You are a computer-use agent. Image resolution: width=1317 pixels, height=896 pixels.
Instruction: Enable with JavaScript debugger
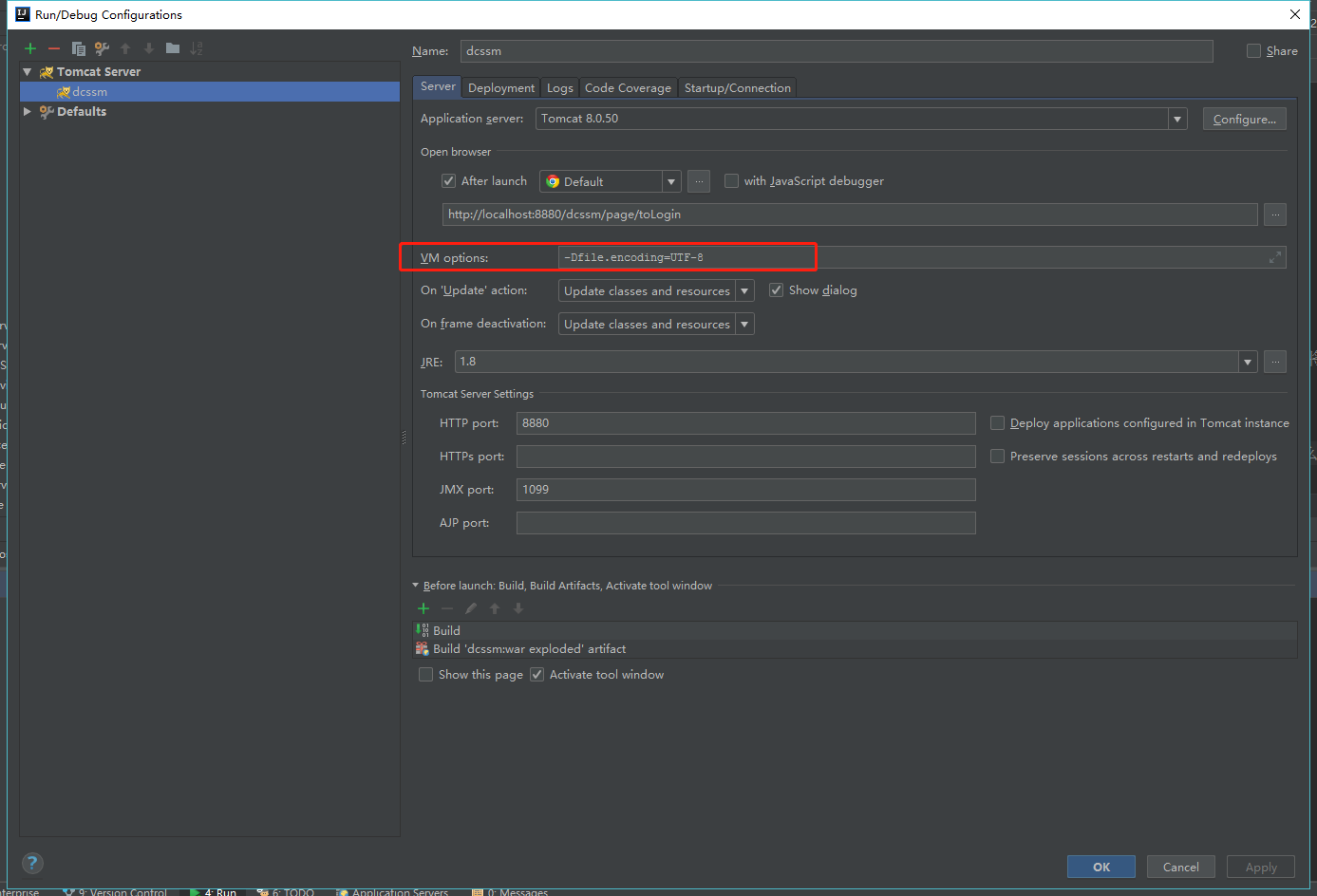coord(731,181)
